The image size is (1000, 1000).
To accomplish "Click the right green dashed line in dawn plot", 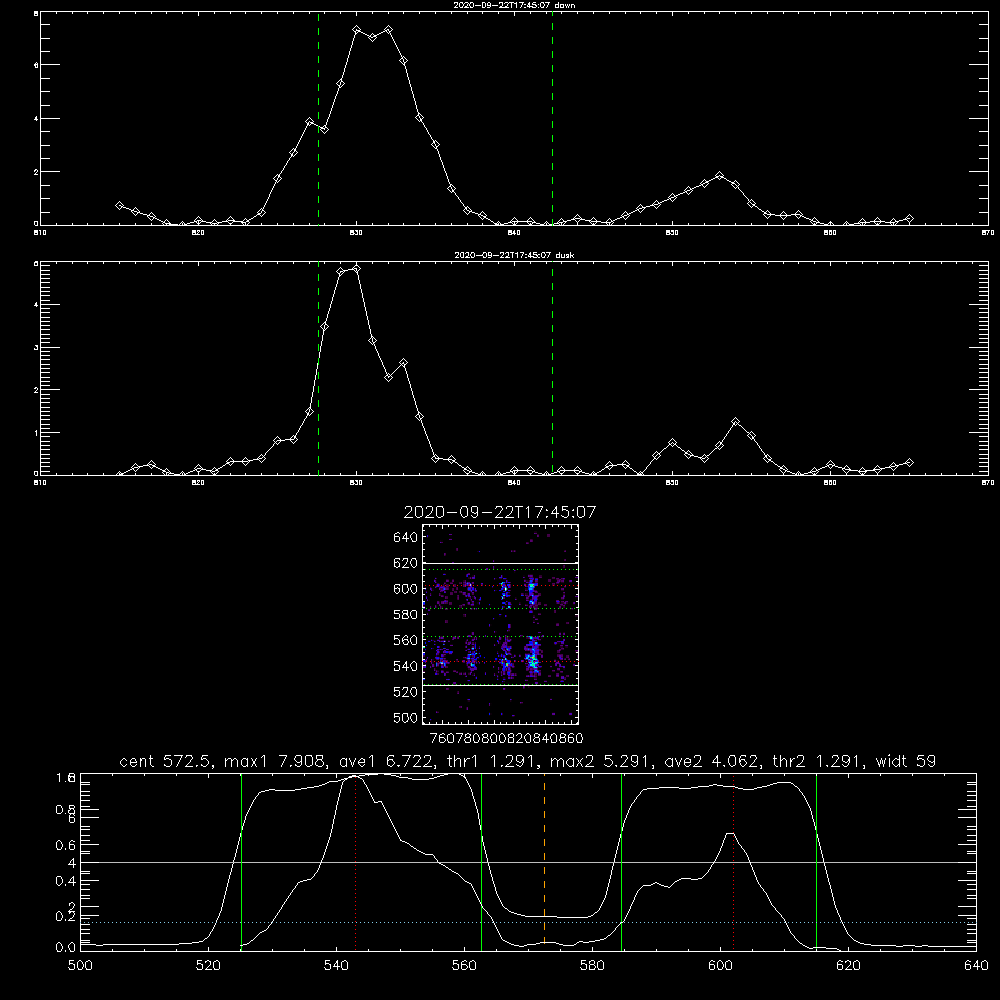I will [x=552, y=119].
